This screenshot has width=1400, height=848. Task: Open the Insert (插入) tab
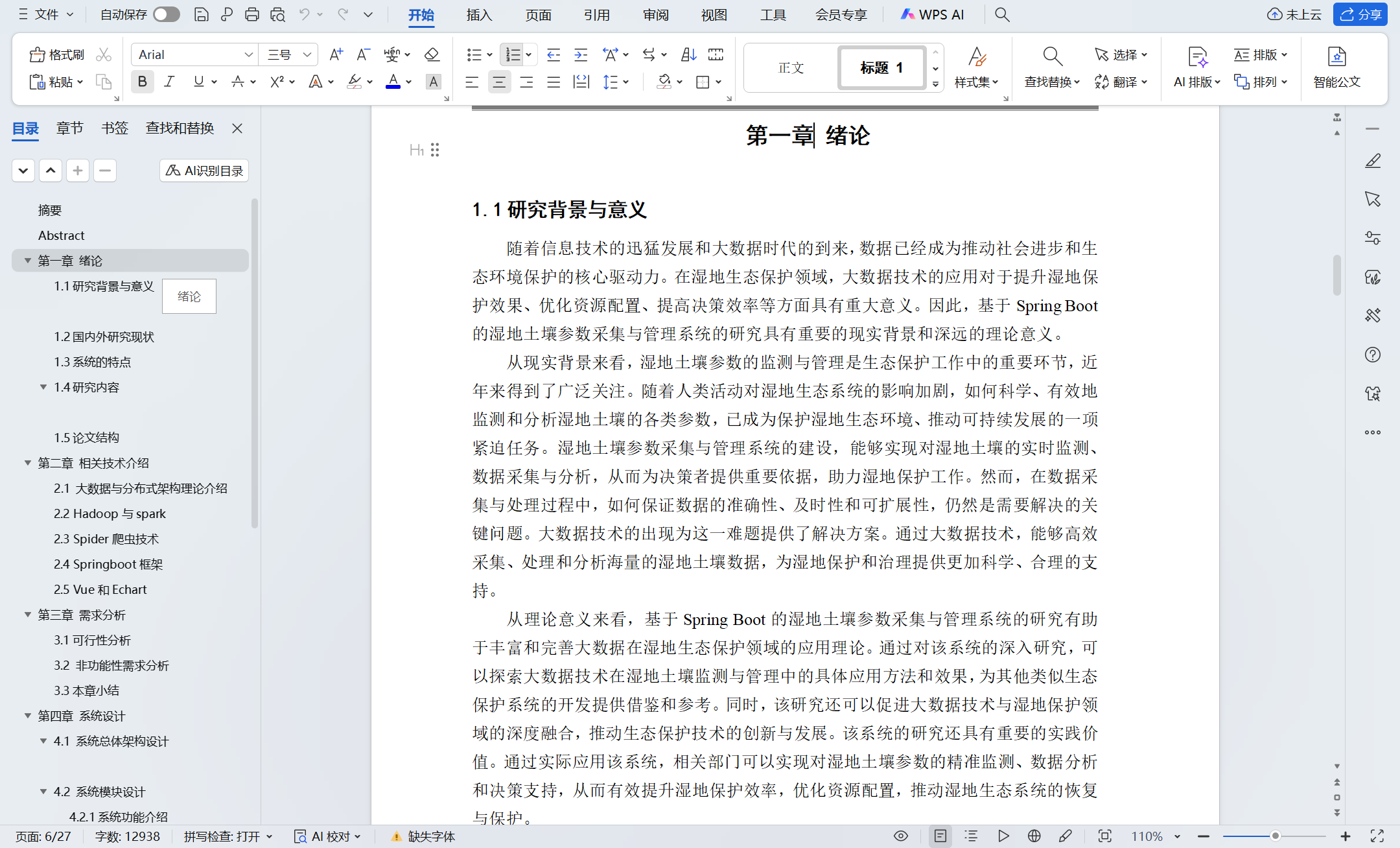pyautogui.click(x=479, y=14)
